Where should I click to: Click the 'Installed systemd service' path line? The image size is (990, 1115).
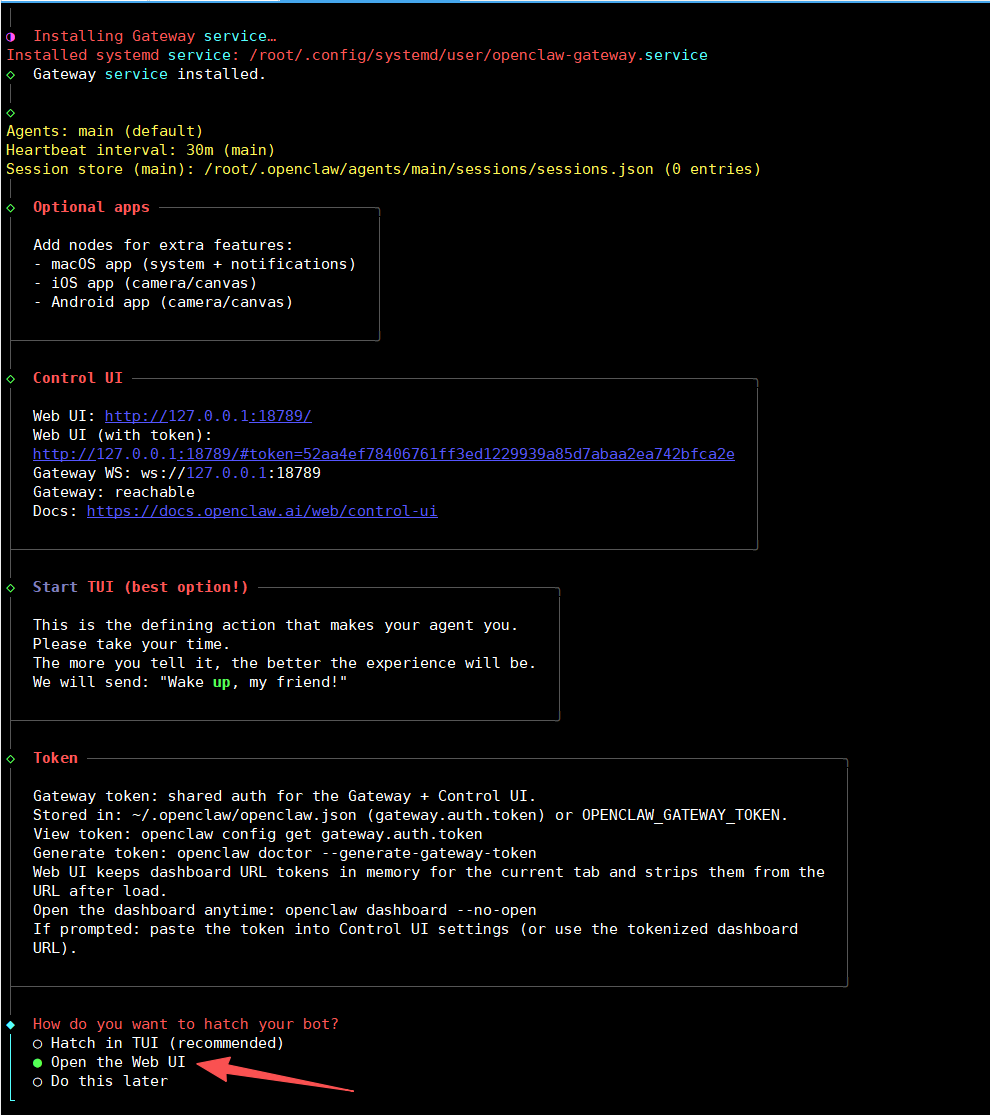tap(357, 55)
